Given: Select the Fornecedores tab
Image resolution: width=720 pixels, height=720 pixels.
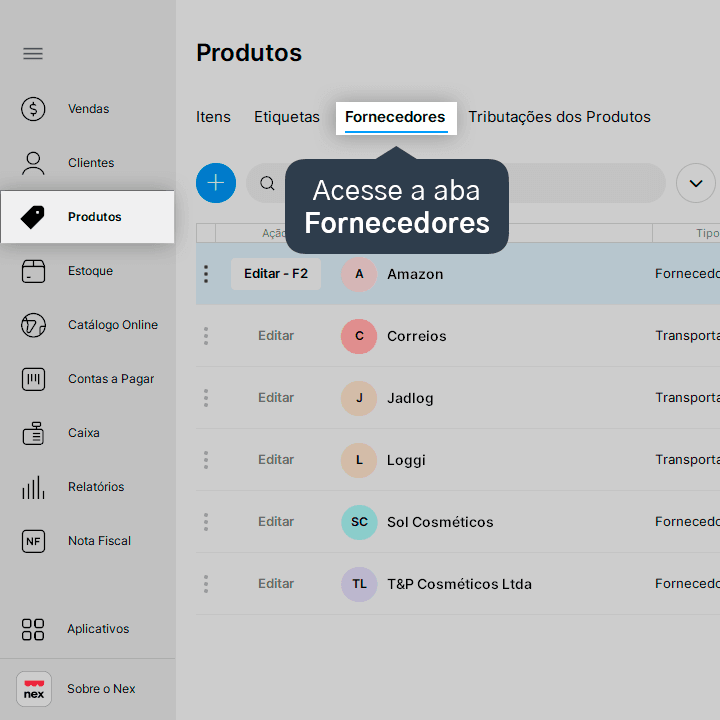Looking at the screenshot, I should pyautogui.click(x=396, y=118).
